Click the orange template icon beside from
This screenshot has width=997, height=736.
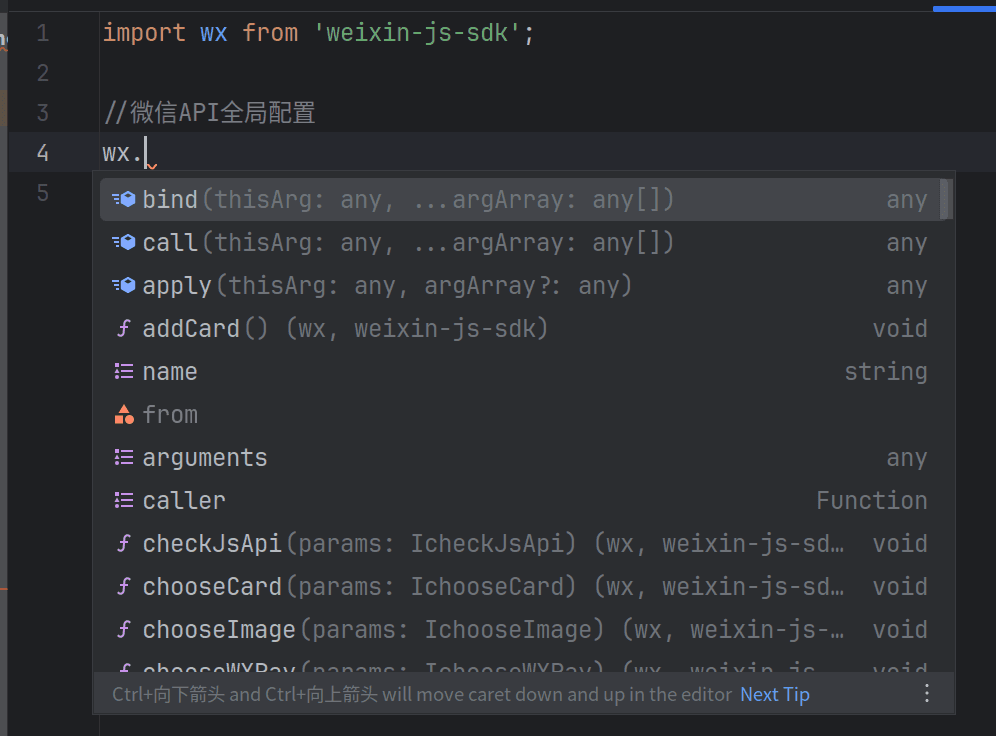pyautogui.click(x=124, y=415)
